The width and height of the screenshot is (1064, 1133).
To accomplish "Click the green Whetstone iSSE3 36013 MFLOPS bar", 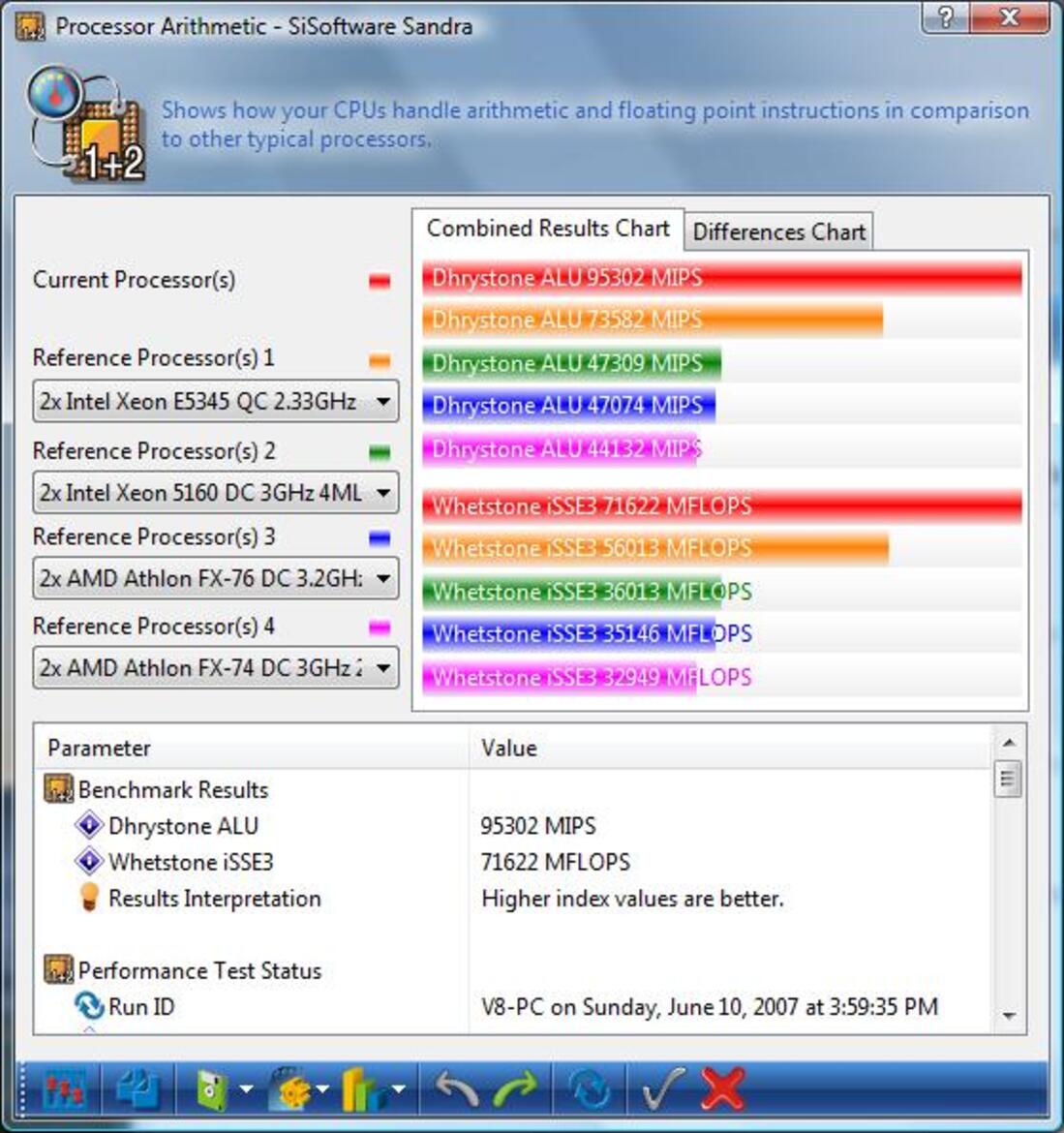I will (x=572, y=592).
